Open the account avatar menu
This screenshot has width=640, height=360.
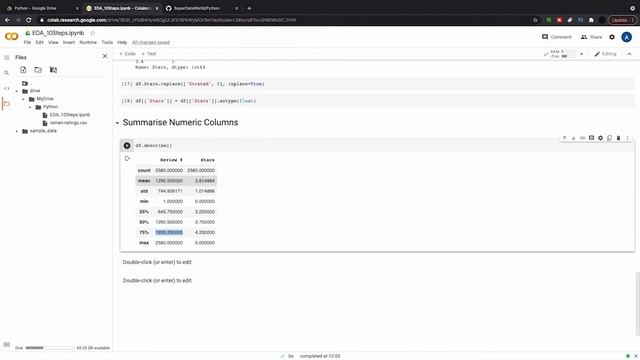click(x=627, y=37)
